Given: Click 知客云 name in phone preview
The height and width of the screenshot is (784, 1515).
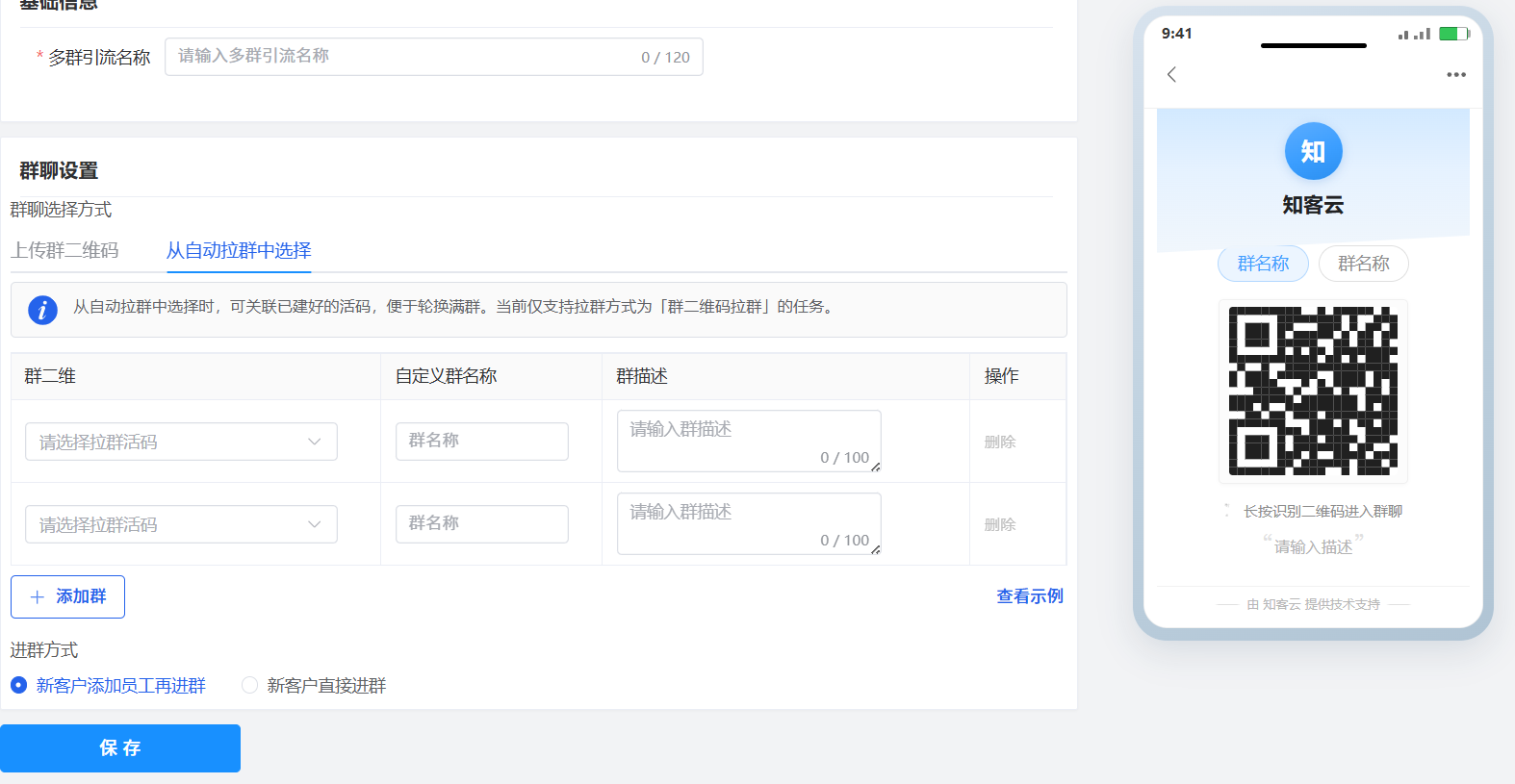Looking at the screenshot, I should tap(1313, 205).
